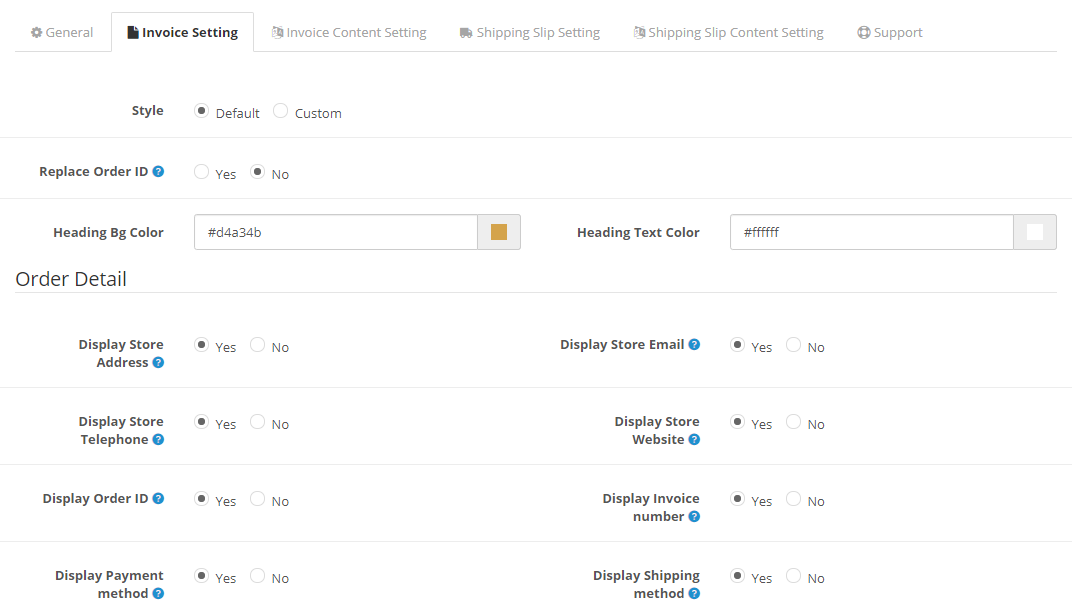Go to Shipping Slip Setting tab
This screenshot has width=1072, height=612.
tap(530, 32)
